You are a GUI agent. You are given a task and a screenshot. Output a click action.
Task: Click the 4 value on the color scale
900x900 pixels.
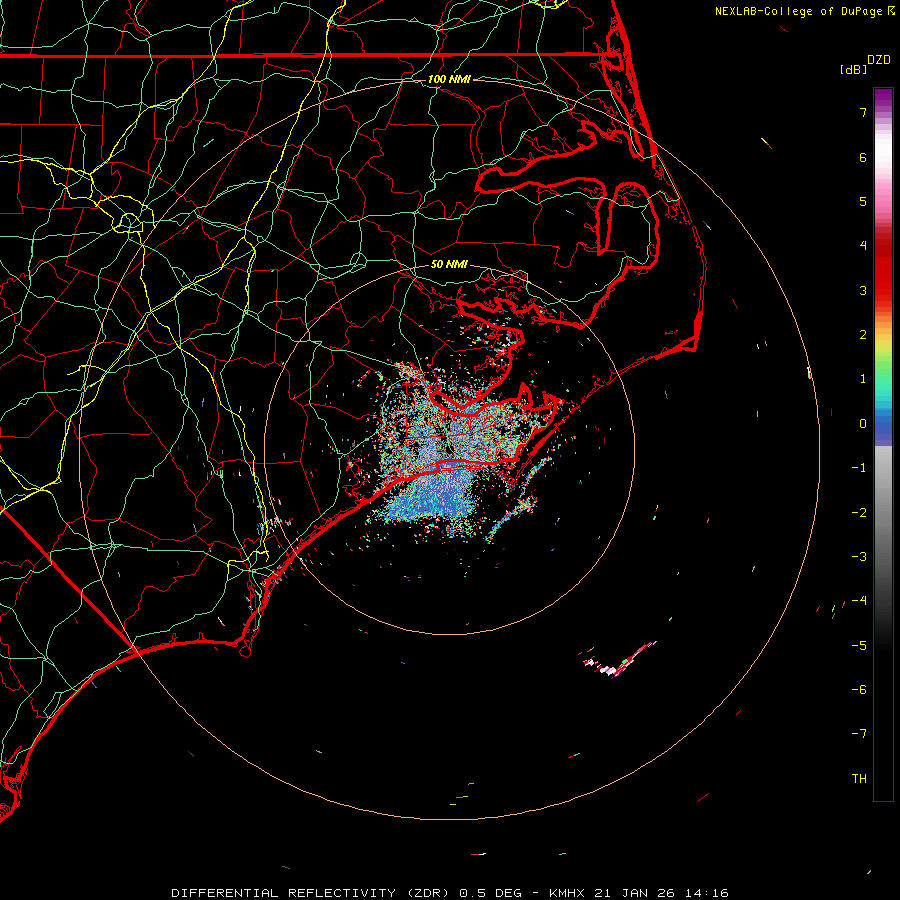pyautogui.click(x=863, y=246)
